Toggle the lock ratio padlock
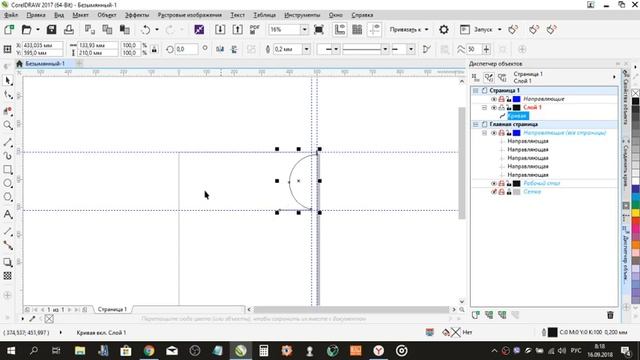 [x=154, y=49]
